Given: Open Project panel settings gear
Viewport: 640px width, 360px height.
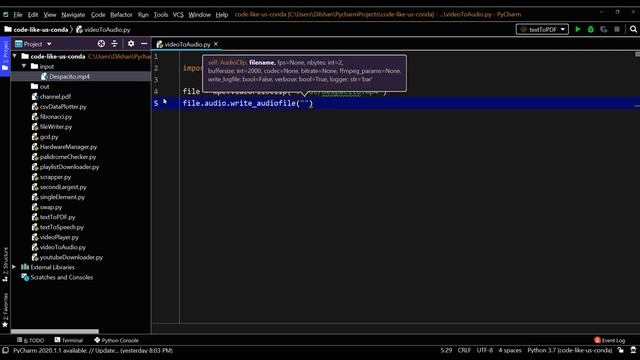Looking at the screenshot, I should pos(131,44).
